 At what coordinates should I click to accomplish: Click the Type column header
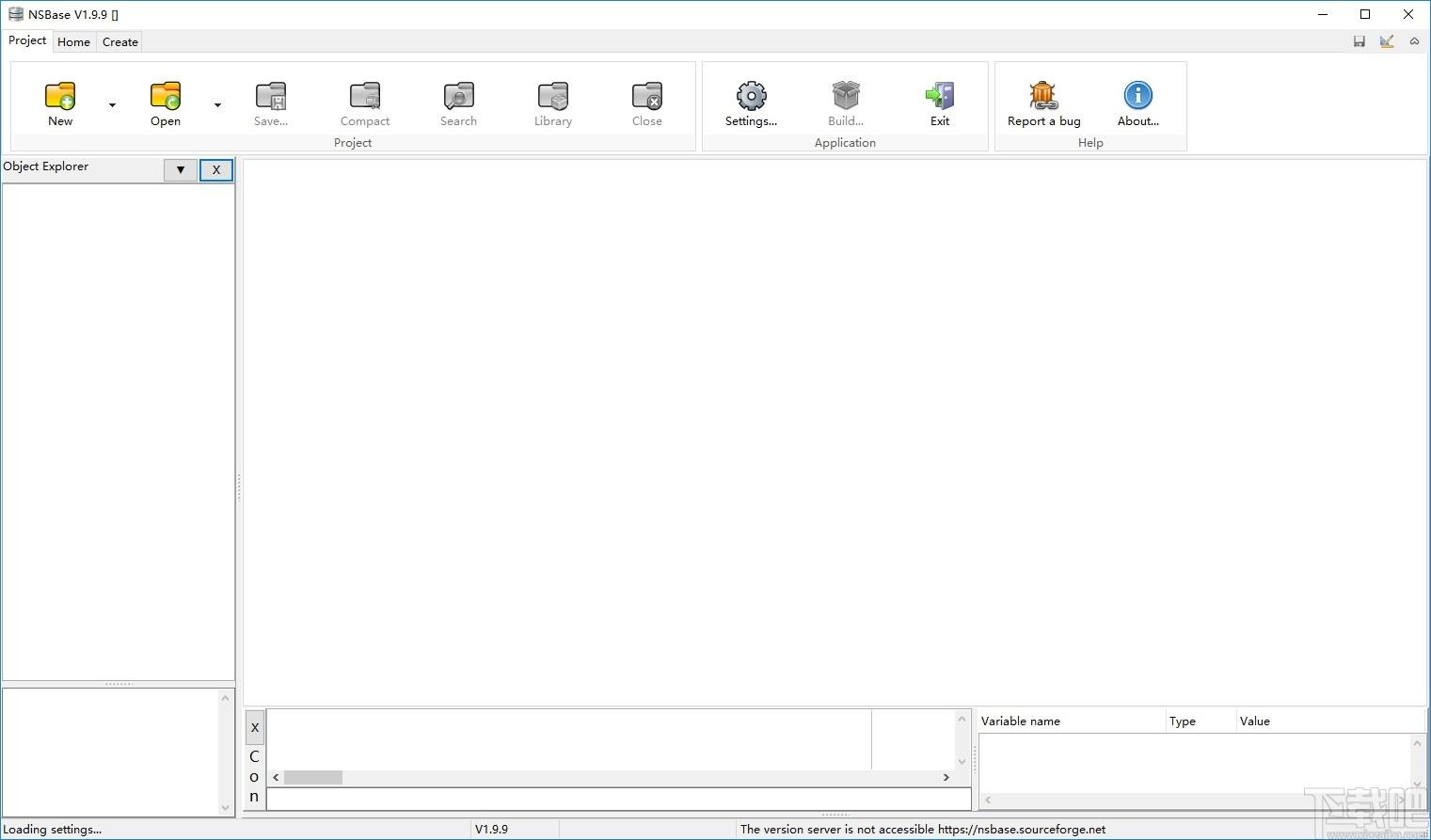1200,721
